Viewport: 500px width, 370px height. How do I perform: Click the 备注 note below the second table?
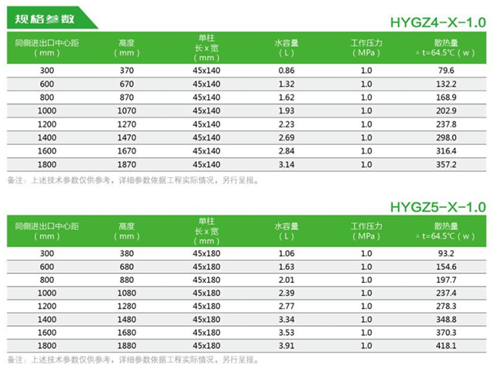coord(133,360)
